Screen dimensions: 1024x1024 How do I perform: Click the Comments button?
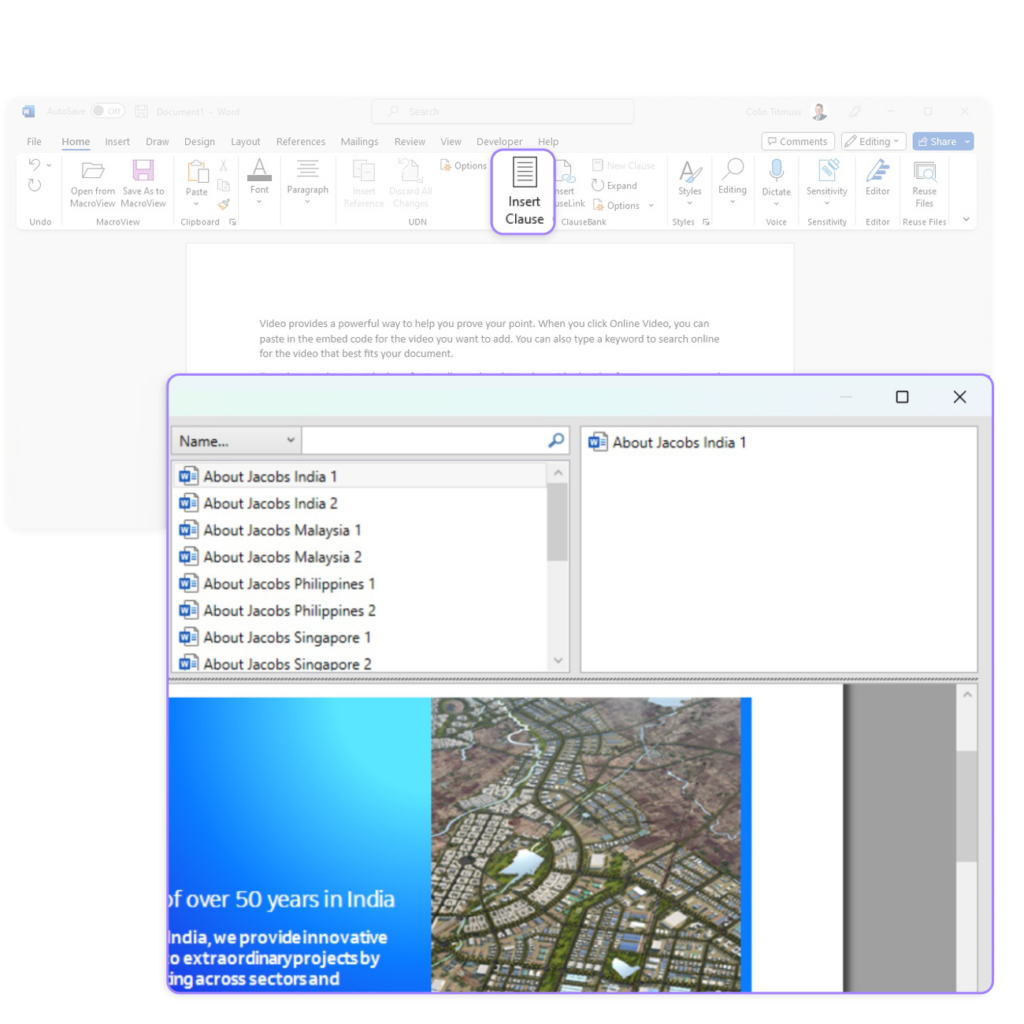click(797, 141)
